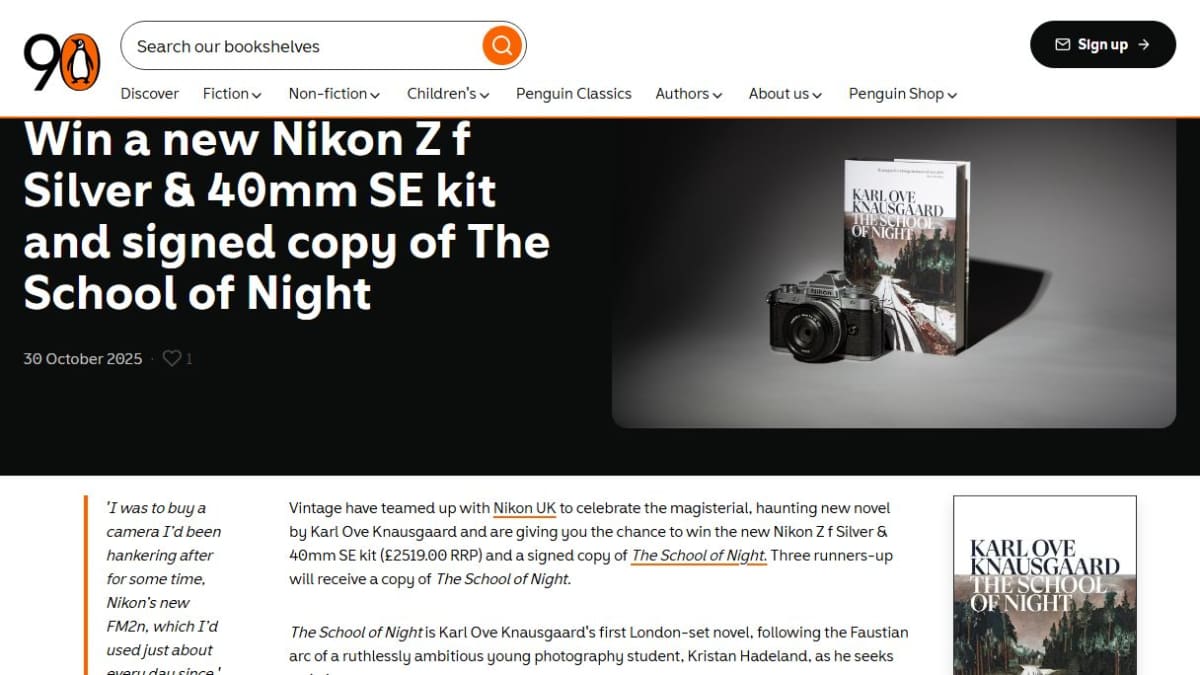Image resolution: width=1200 pixels, height=675 pixels.
Task: Expand the Fiction menu chevron
Action: (x=257, y=95)
